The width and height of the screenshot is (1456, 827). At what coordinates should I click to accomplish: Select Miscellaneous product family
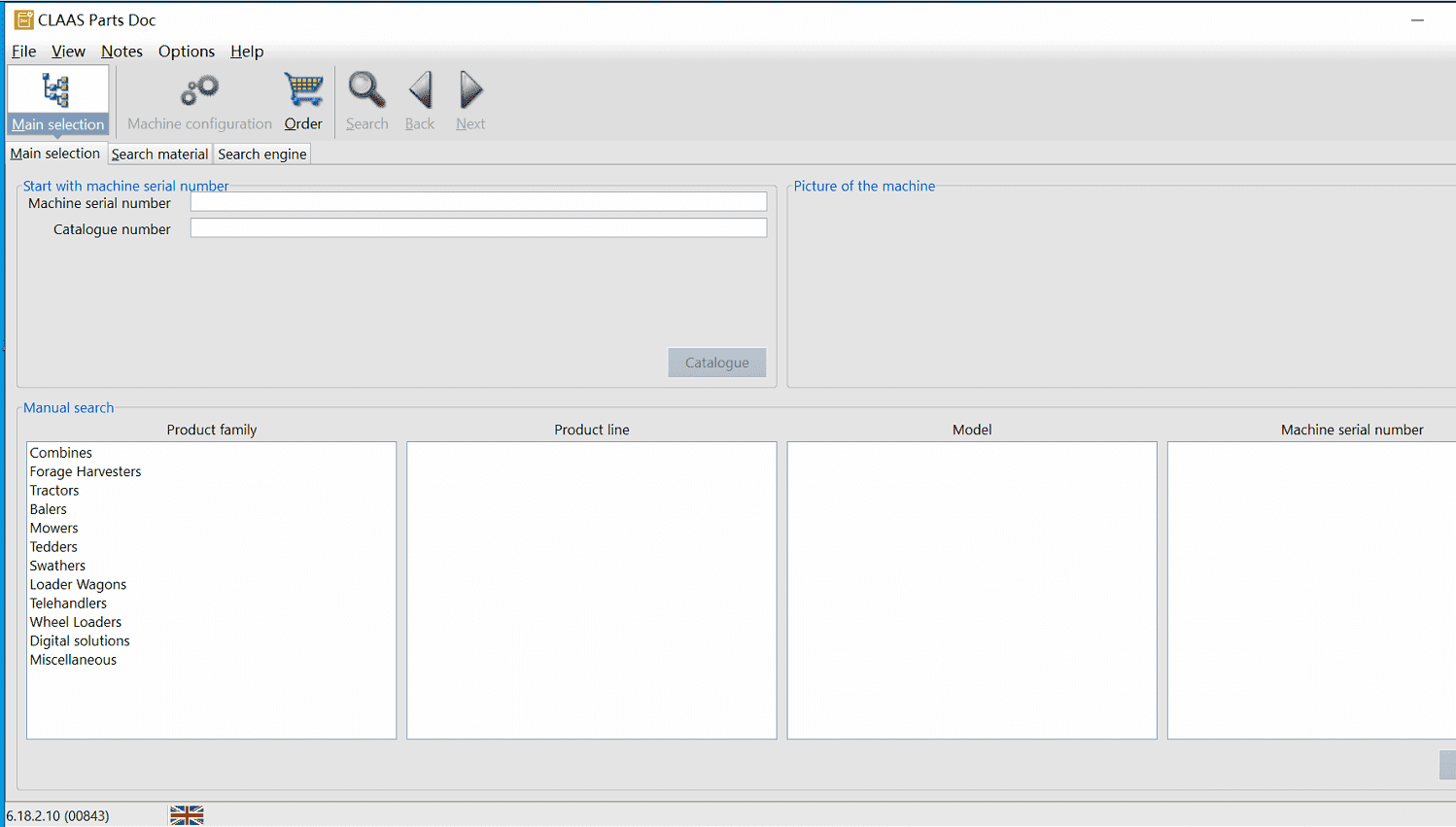(x=73, y=660)
